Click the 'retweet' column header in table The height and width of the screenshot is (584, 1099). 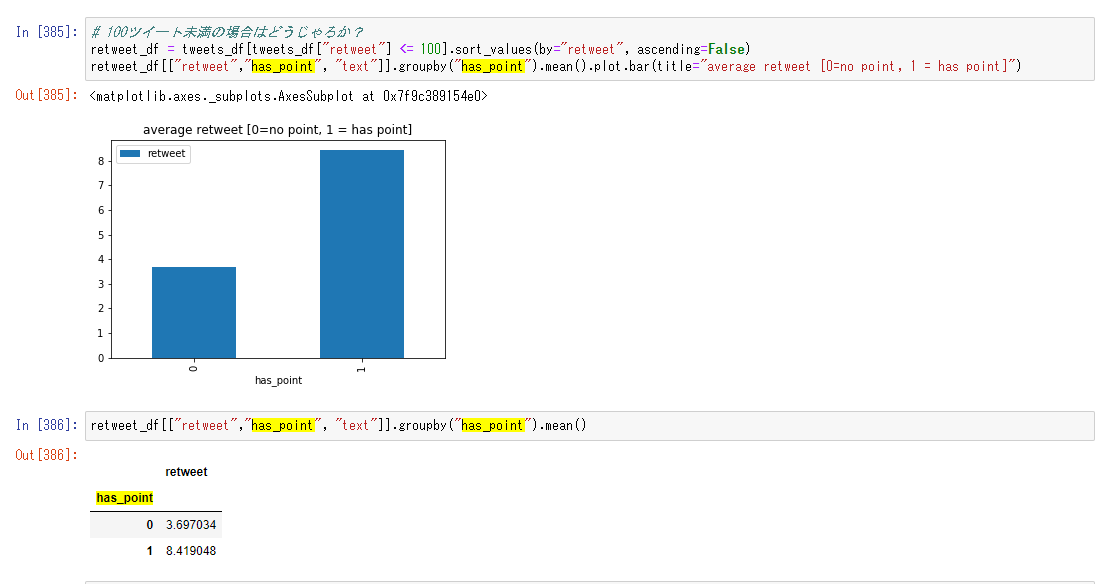[186, 472]
